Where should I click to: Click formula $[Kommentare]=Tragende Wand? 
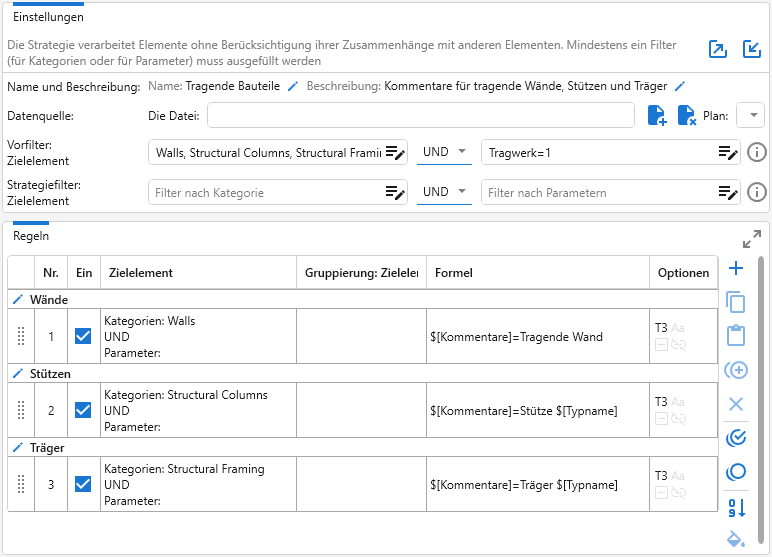point(516,337)
